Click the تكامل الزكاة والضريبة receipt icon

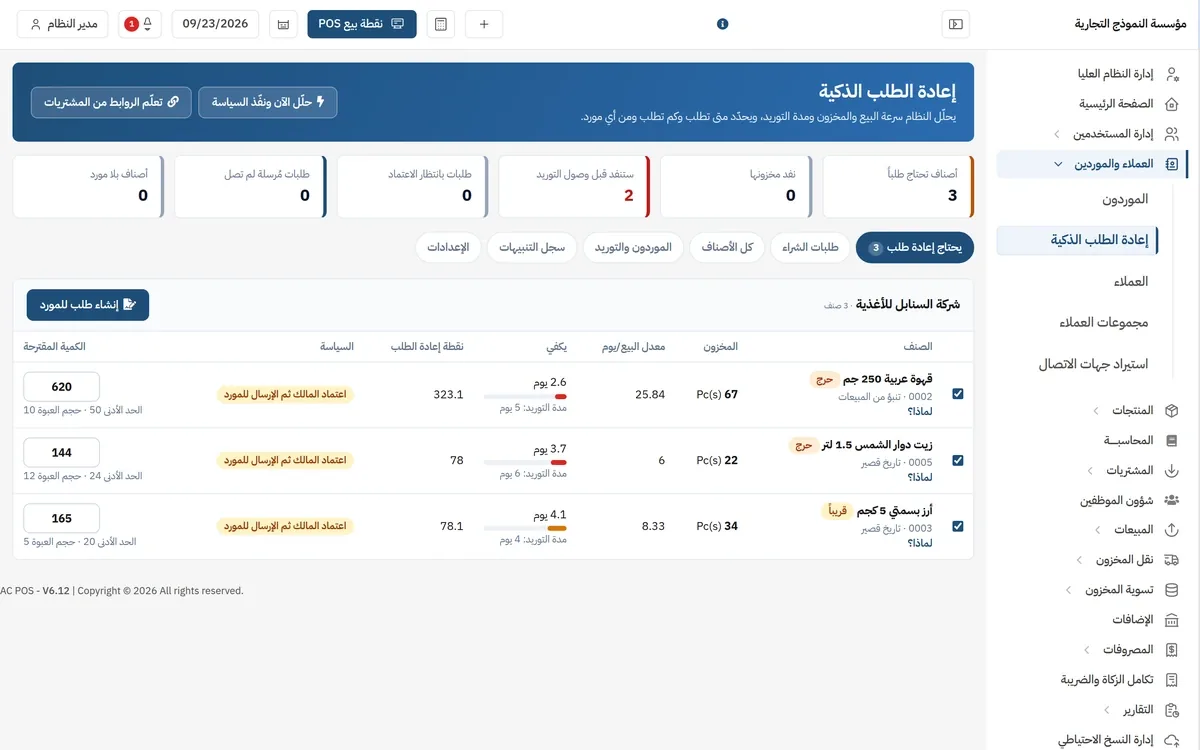[1172, 680]
